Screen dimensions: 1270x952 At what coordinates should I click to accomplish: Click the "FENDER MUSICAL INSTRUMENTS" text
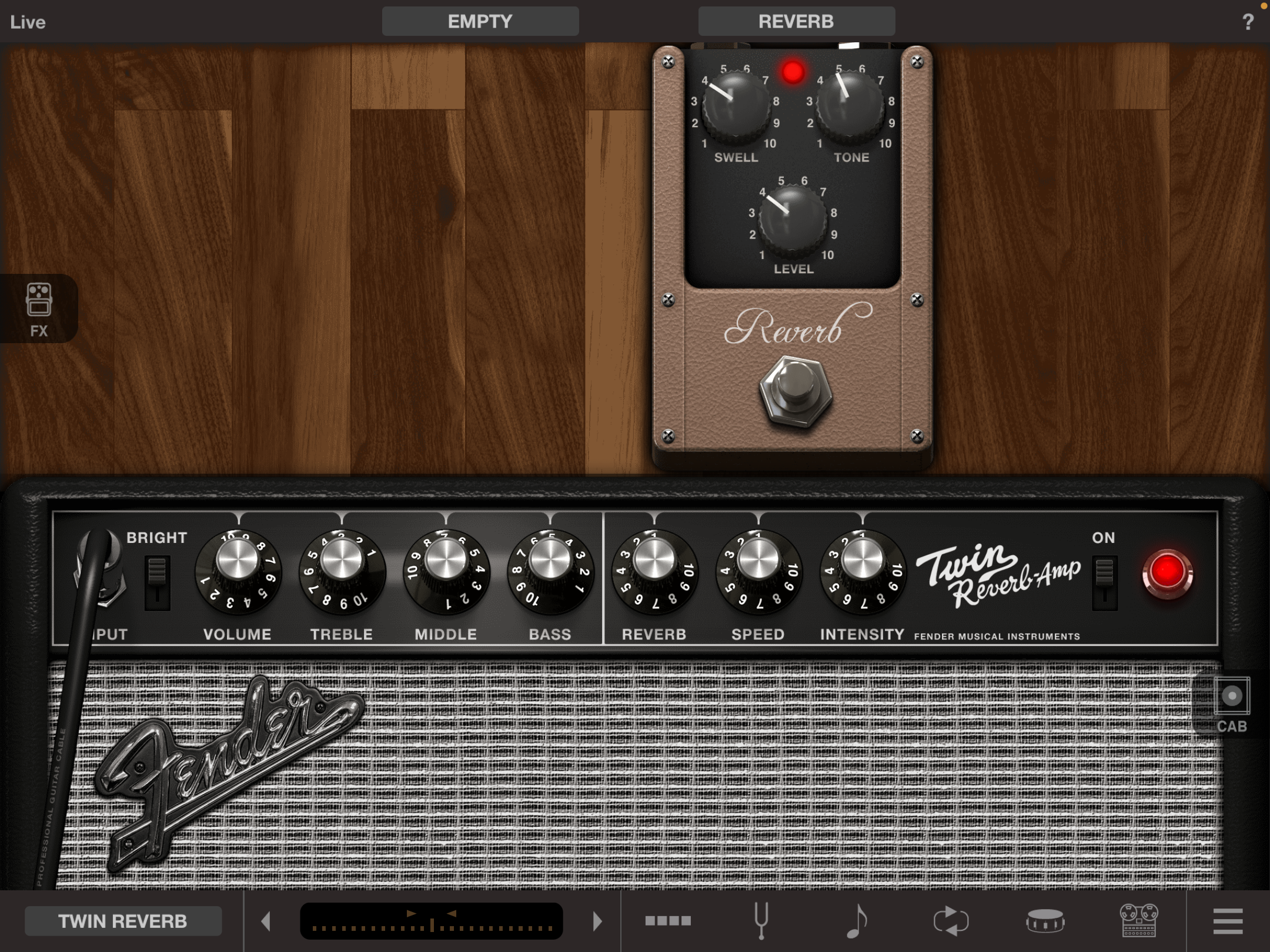coord(997,636)
